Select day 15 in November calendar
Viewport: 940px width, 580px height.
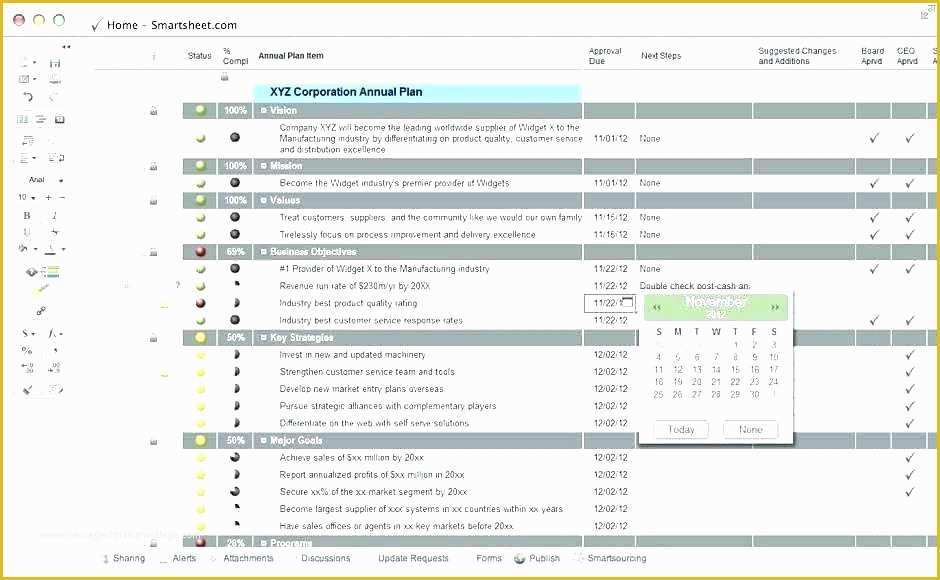[735, 369]
